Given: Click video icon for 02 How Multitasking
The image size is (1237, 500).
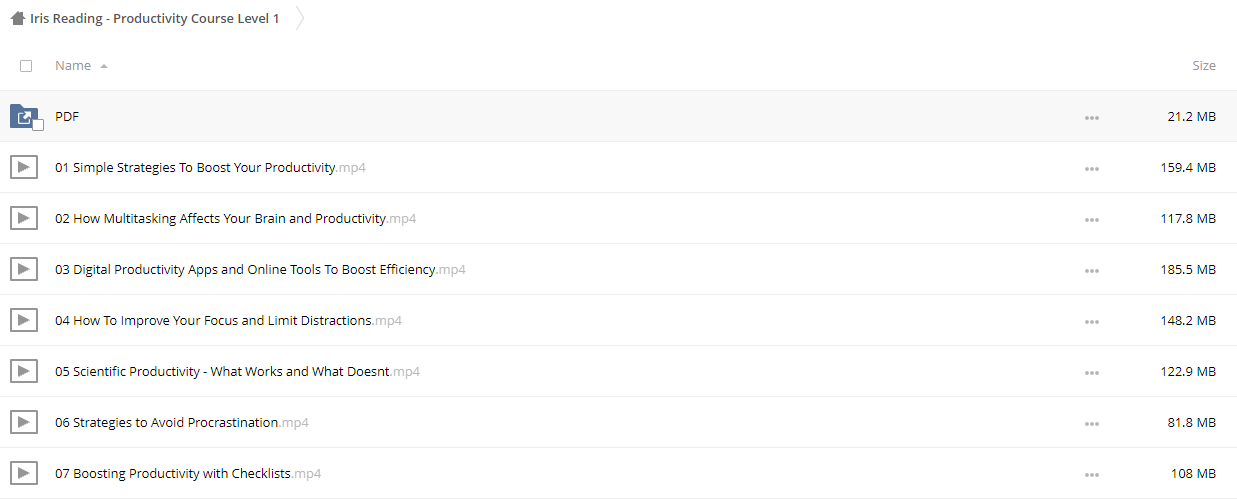Looking at the screenshot, I should coord(24,218).
